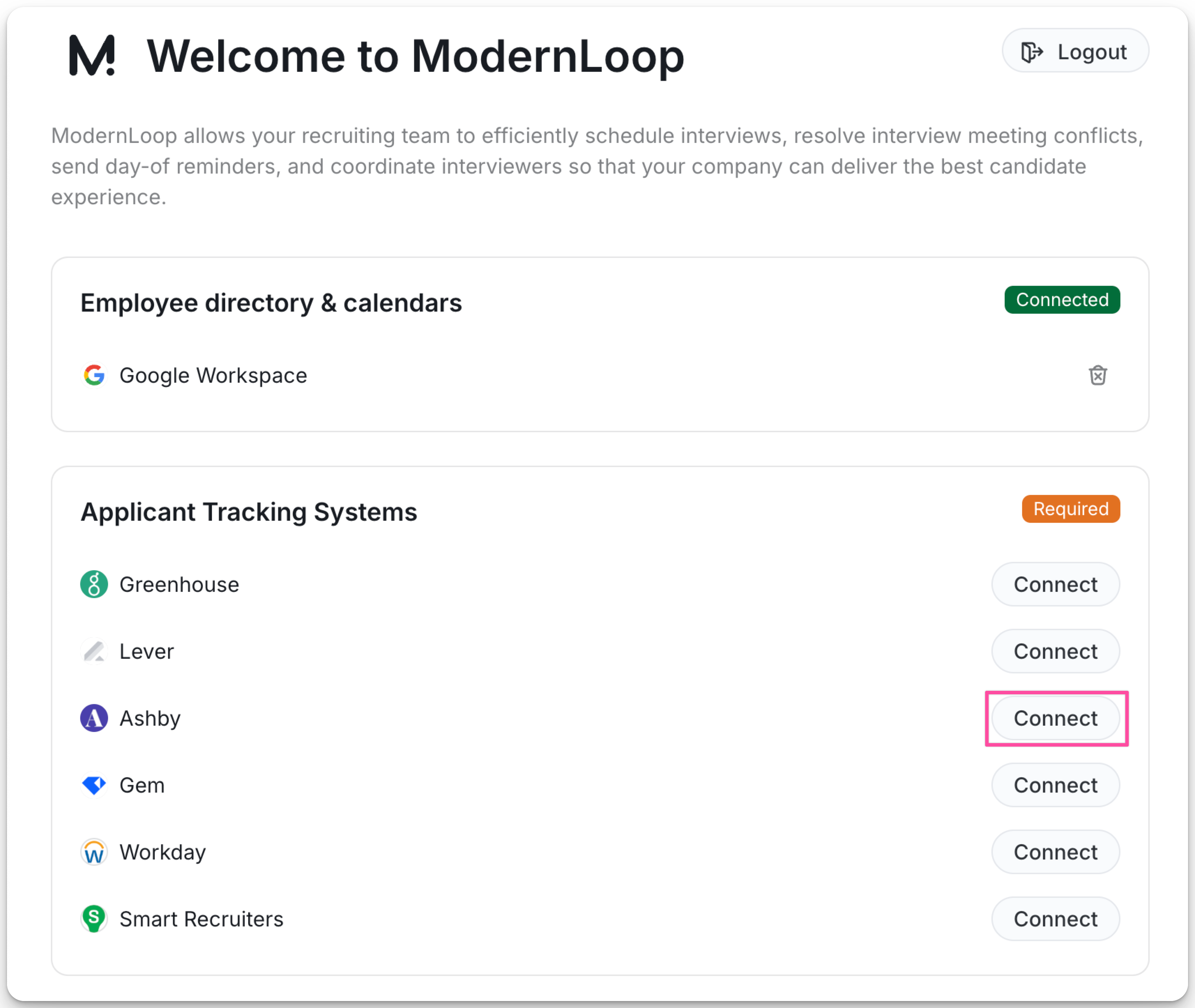Connect the Lever integration

[x=1056, y=651]
